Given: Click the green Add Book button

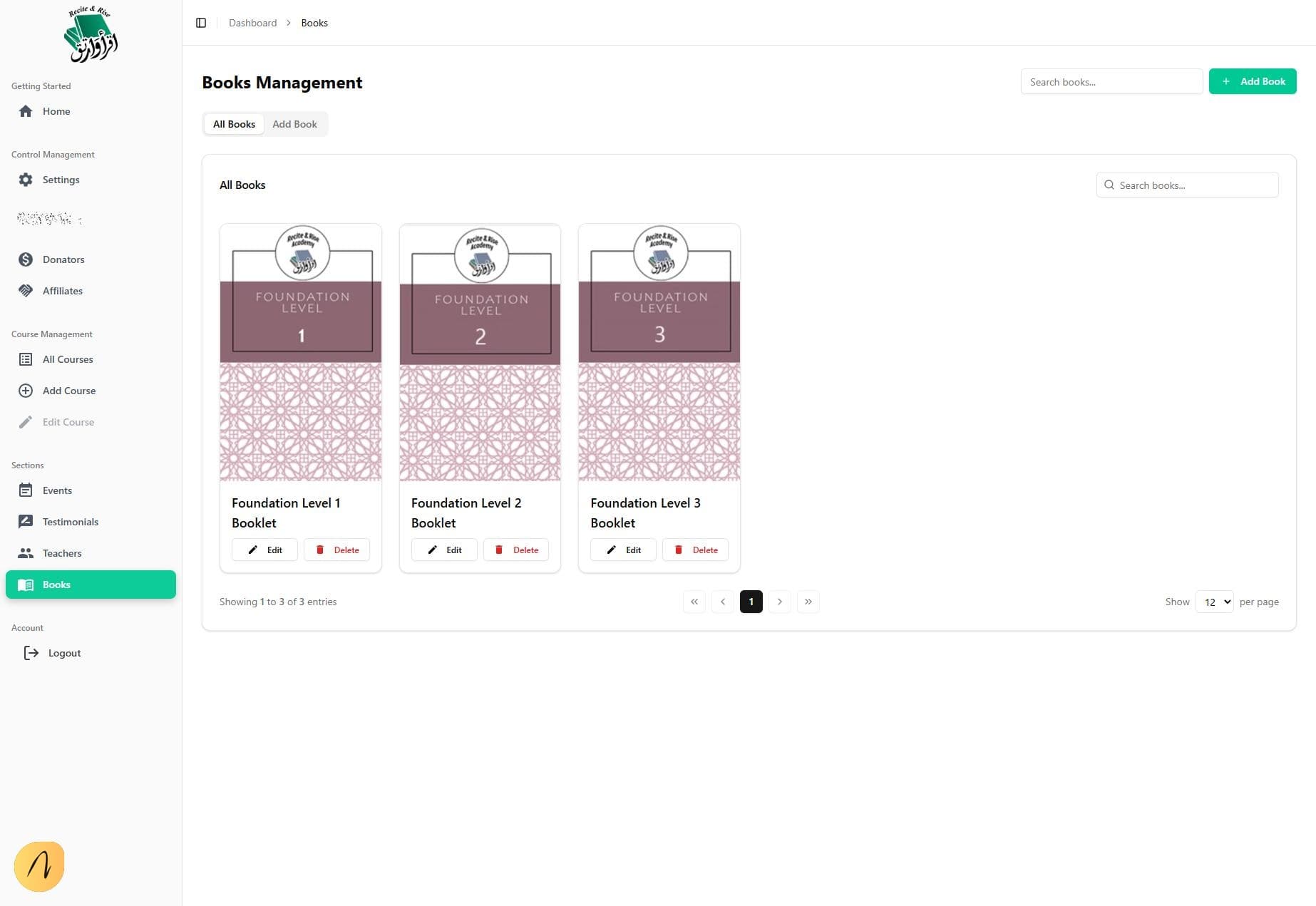Looking at the screenshot, I should [1252, 81].
